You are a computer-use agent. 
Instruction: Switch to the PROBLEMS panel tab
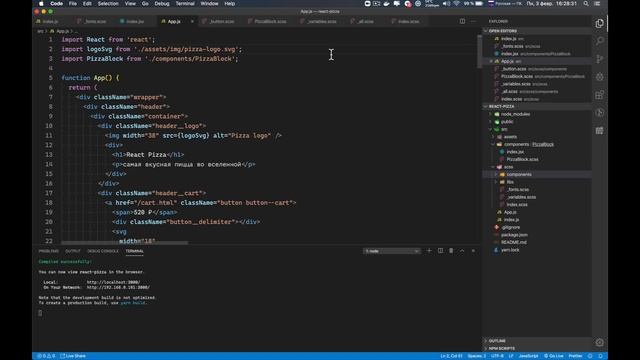(49, 251)
